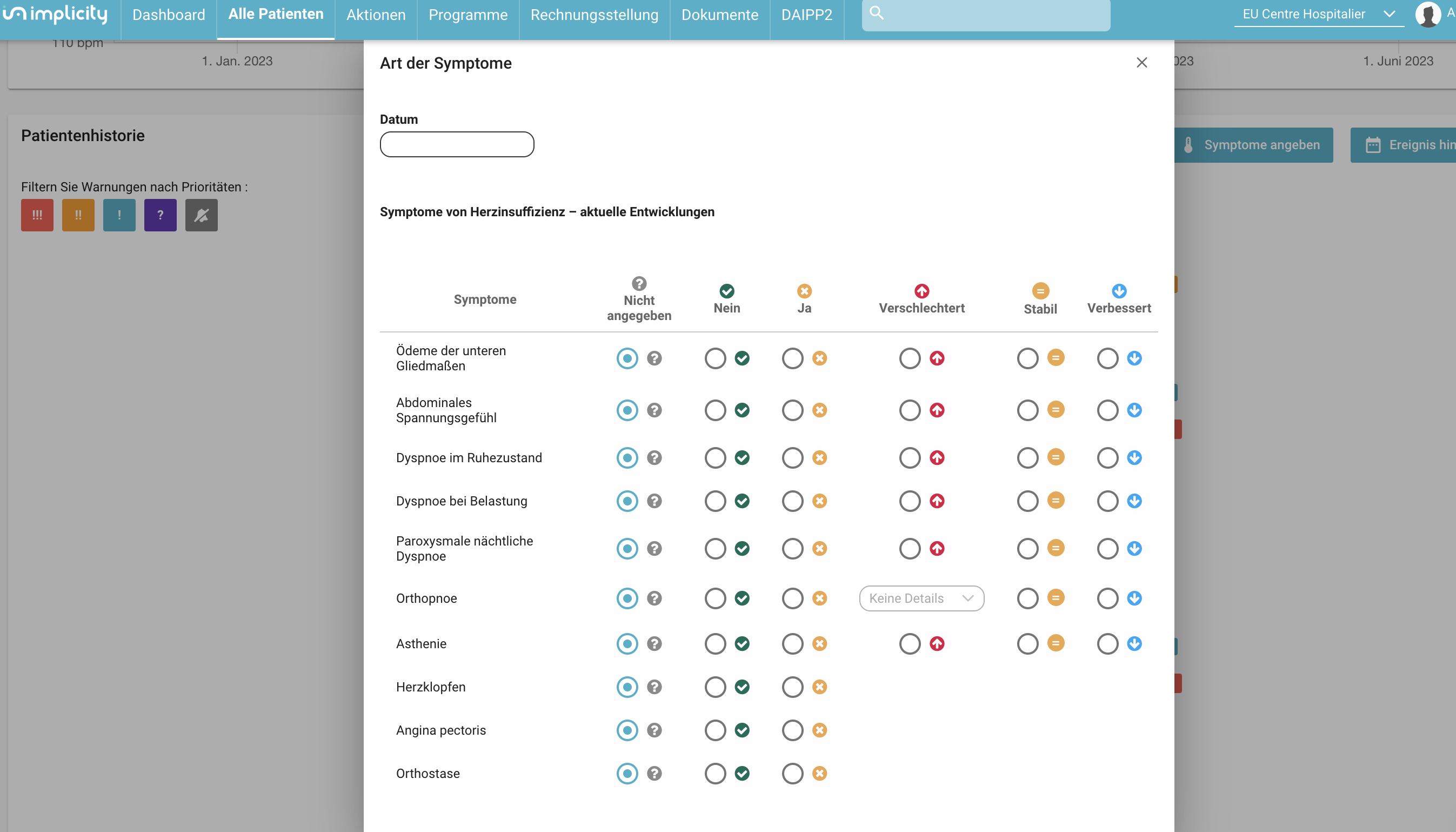
Task: Click the Datum input field
Action: (457, 144)
